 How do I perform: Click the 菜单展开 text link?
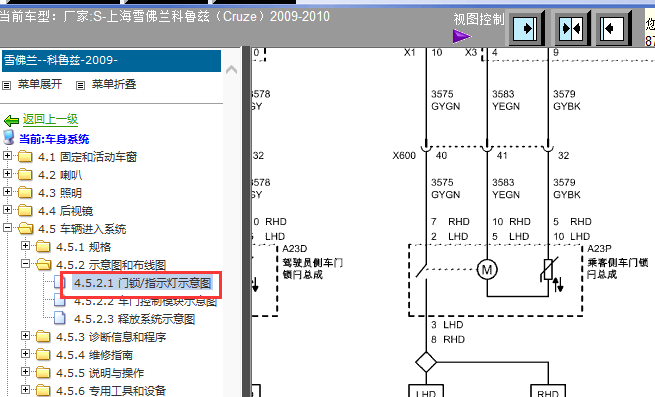(40, 84)
